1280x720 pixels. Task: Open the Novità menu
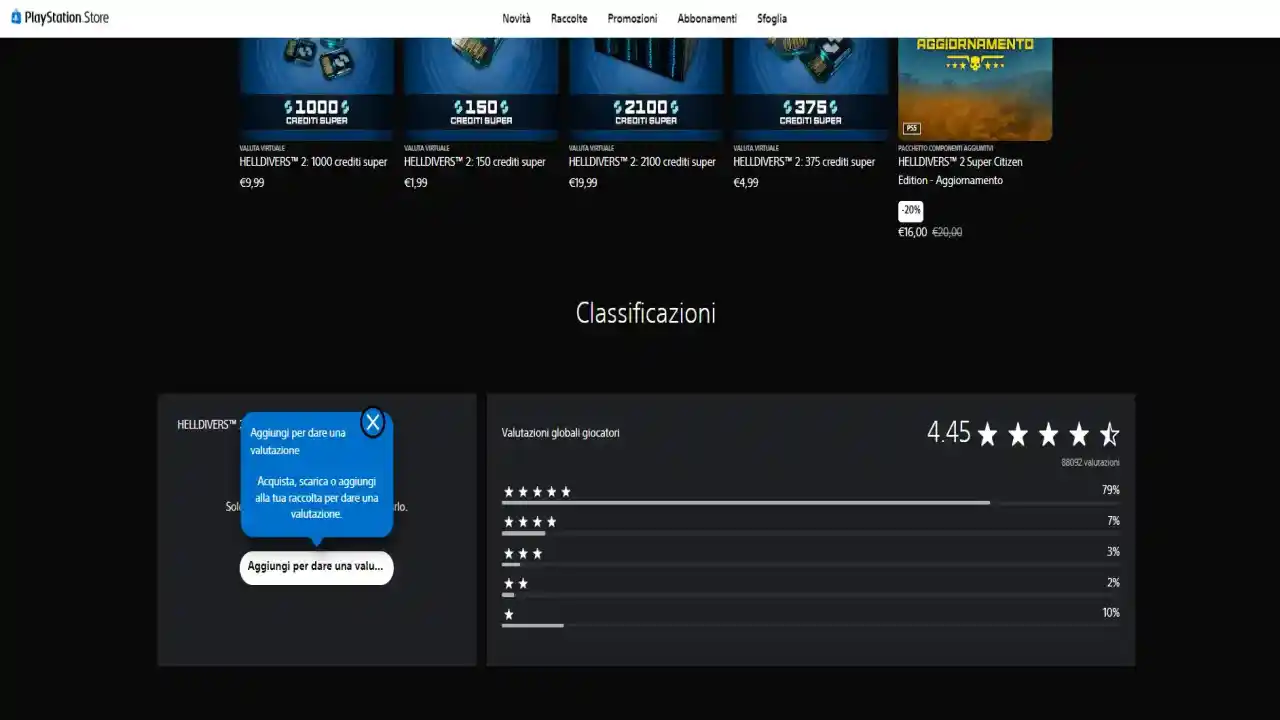(516, 19)
